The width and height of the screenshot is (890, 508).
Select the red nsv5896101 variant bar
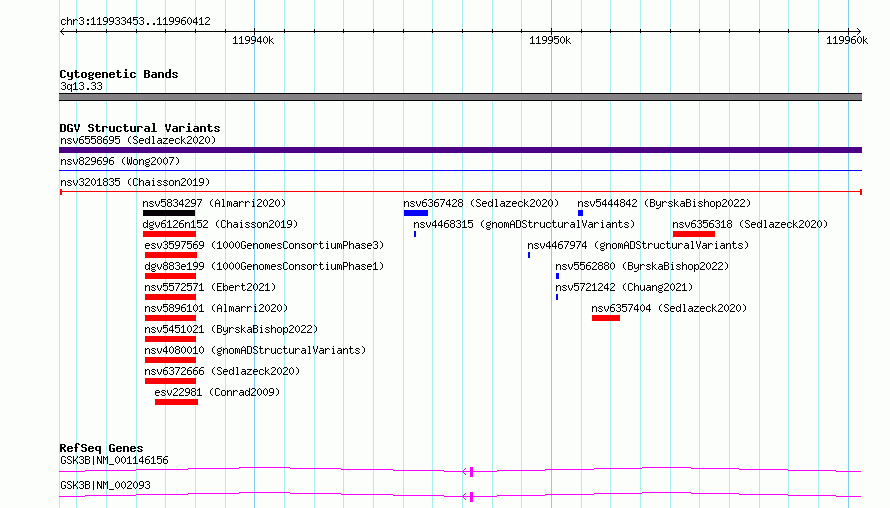coord(170,318)
